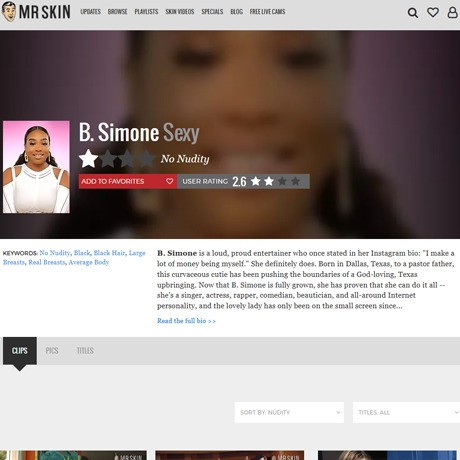The height and width of the screenshot is (460, 460).
Task: Open the user account icon
Action: (x=452, y=13)
